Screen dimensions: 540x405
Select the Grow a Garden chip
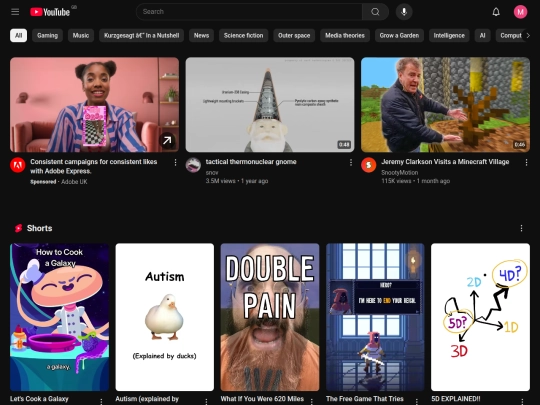(399, 35)
